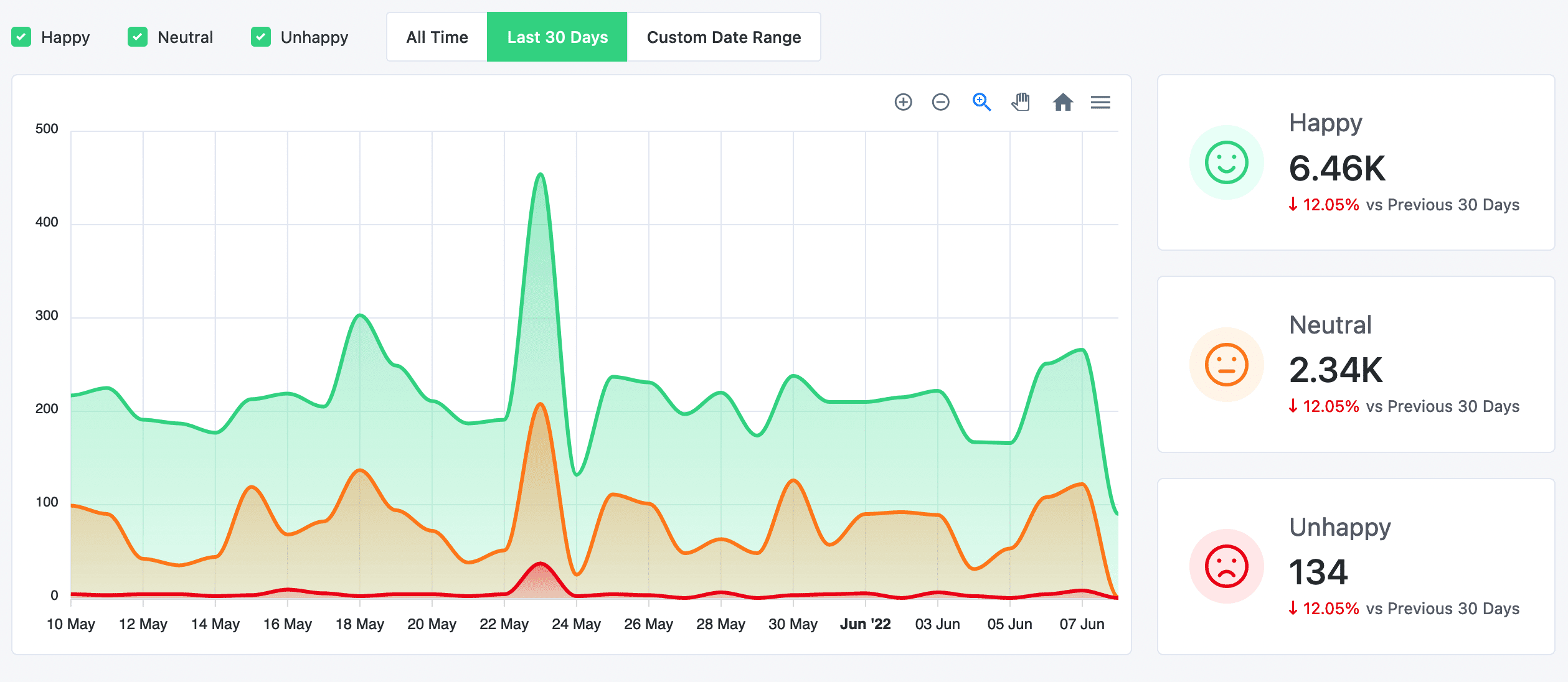Reset chart zoom with home icon
Screen dimensions: 1568x682
click(x=1063, y=102)
